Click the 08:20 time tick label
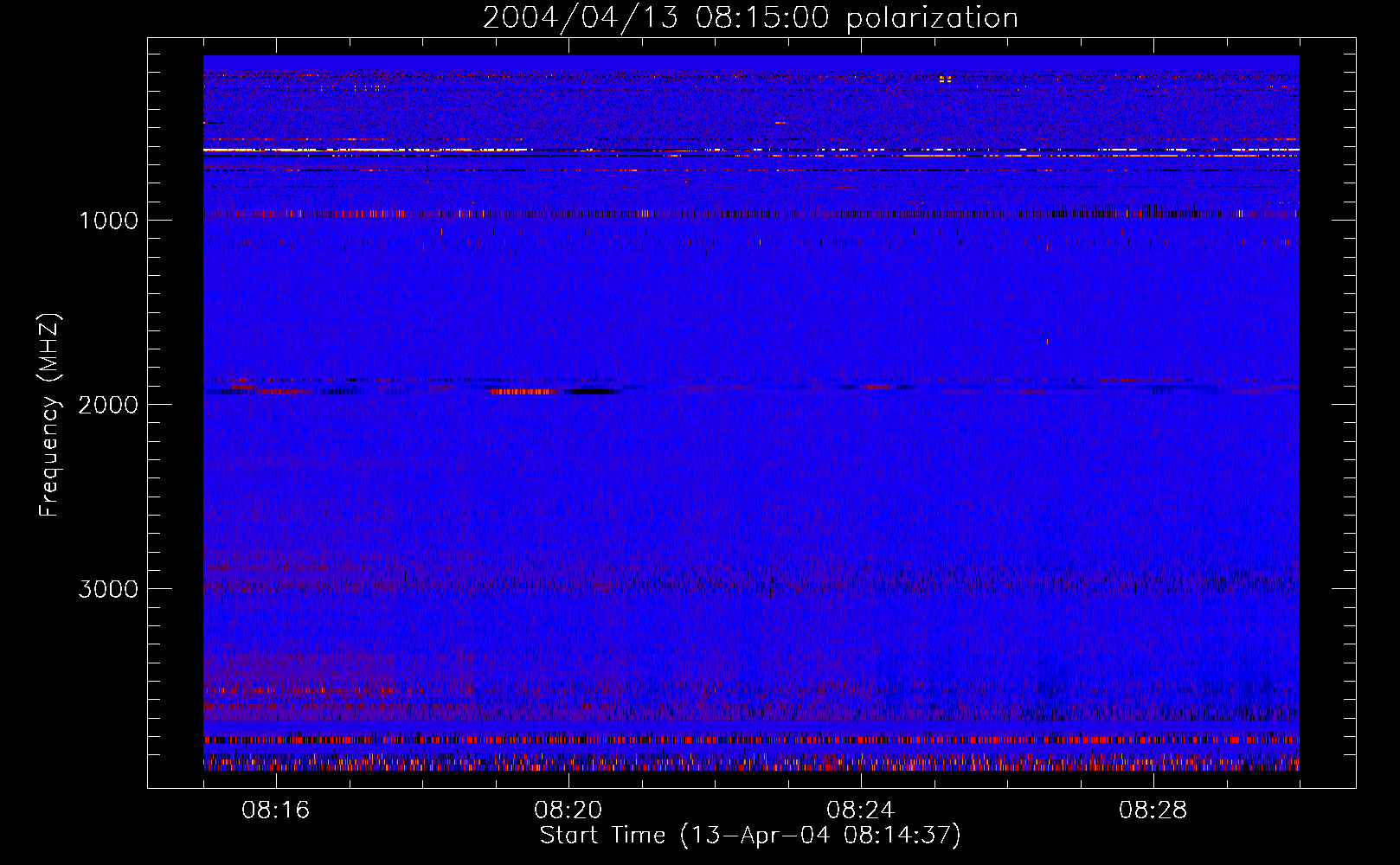The height and width of the screenshot is (865, 1400). (568, 811)
